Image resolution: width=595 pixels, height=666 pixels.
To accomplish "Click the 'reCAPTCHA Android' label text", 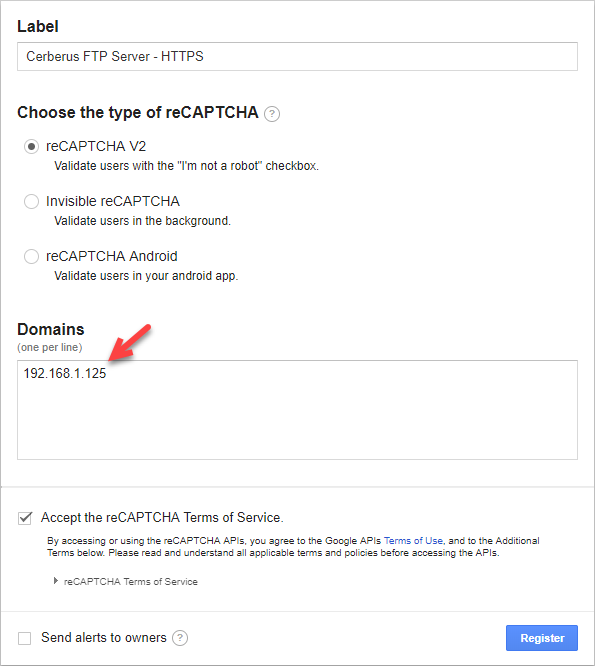I will pos(112,257).
